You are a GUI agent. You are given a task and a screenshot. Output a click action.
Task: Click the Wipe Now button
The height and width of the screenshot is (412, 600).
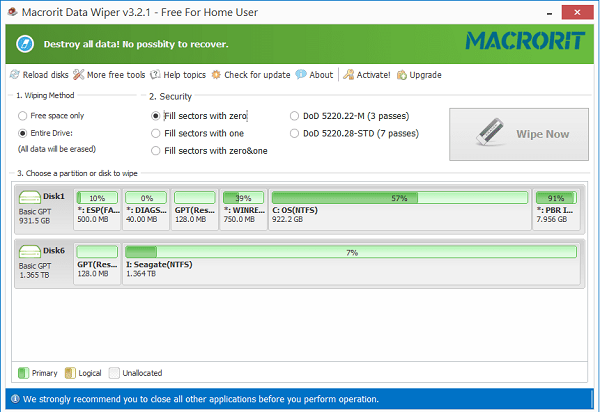pyautogui.click(x=519, y=134)
